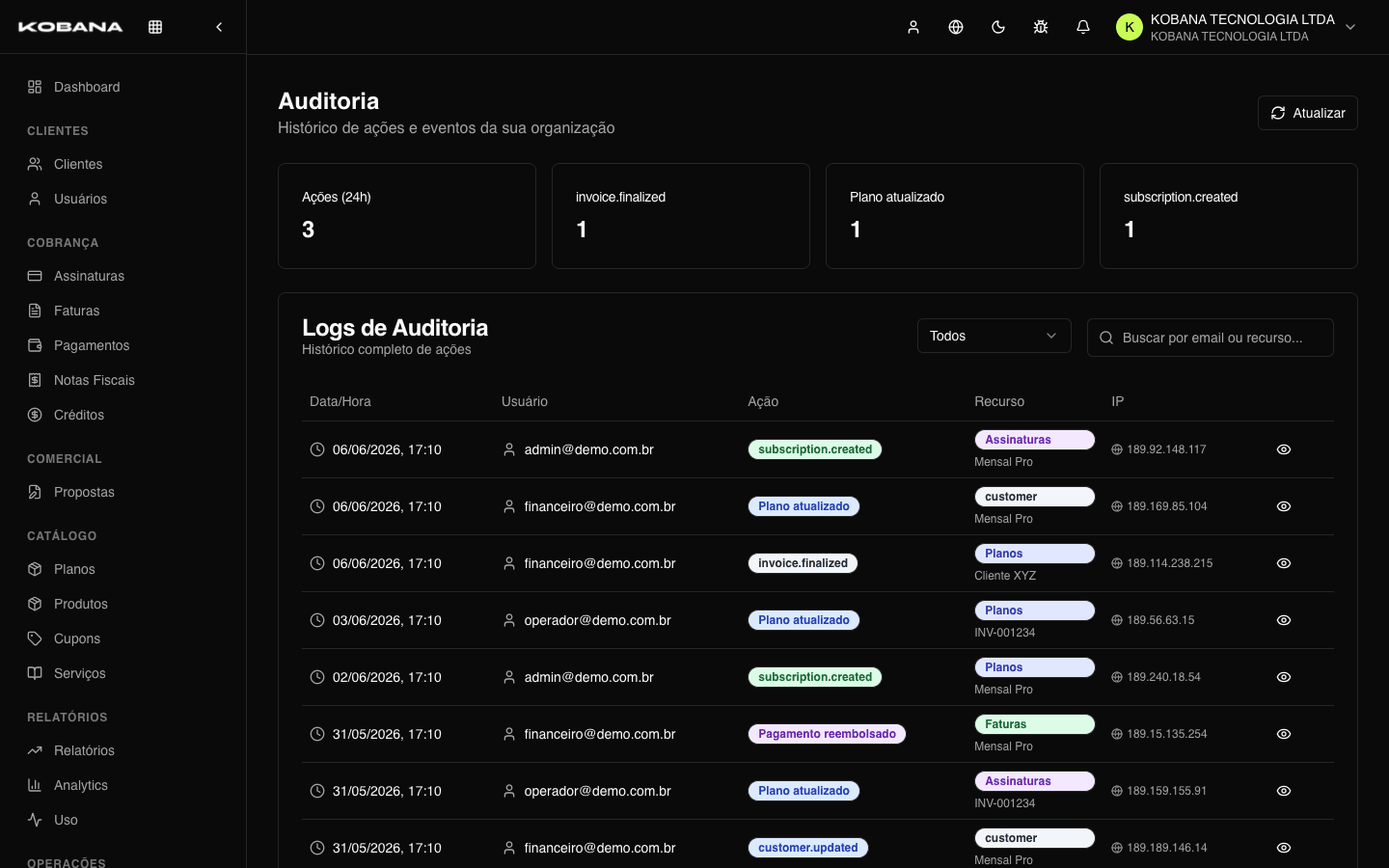Click the green K organization avatar
This screenshot has width=1389, height=868.
click(x=1130, y=27)
